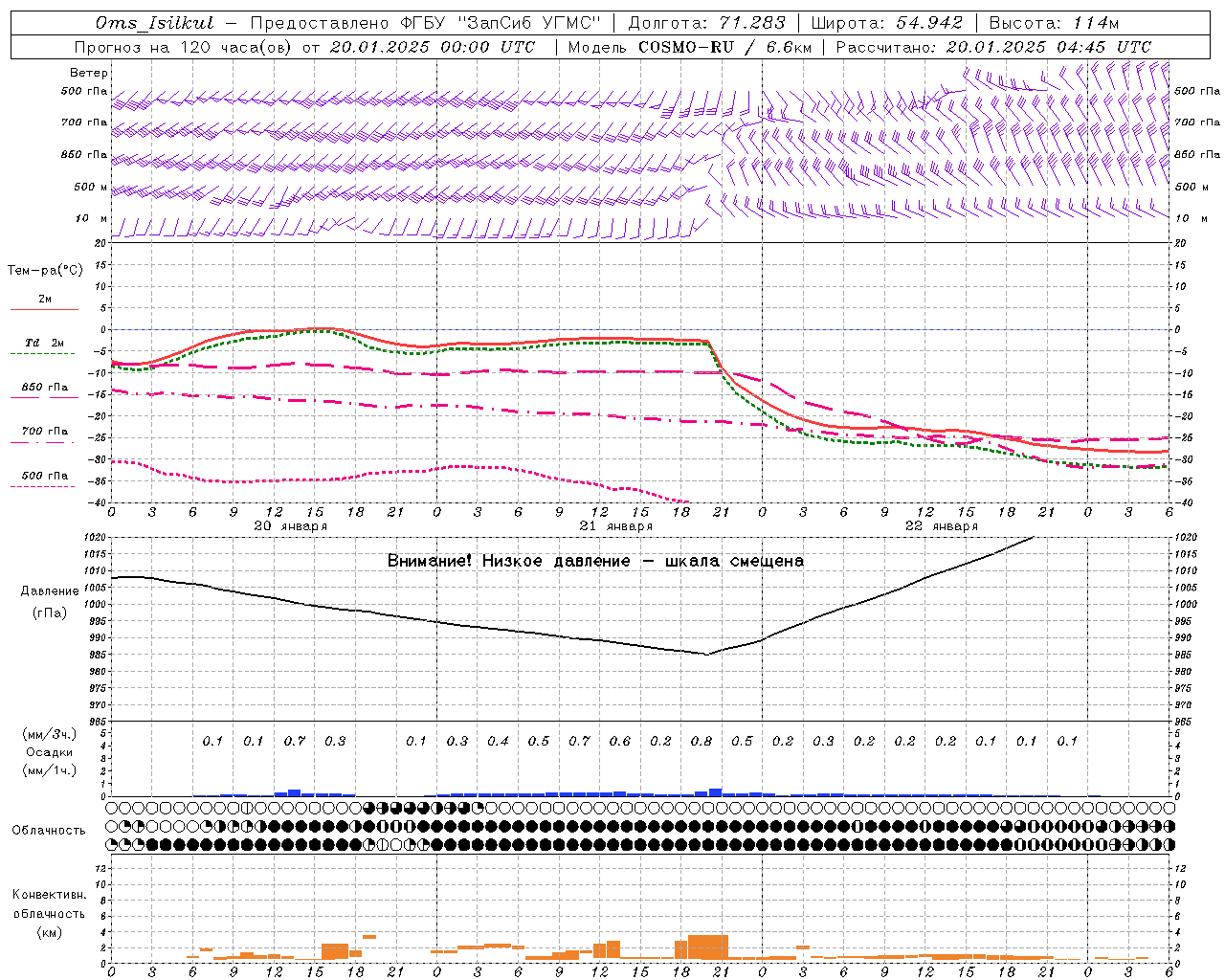The height and width of the screenshot is (980, 1225).
Task: Click the Тем-ра(°C) temperature axis title
Action: pyautogui.click(x=45, y=271)
